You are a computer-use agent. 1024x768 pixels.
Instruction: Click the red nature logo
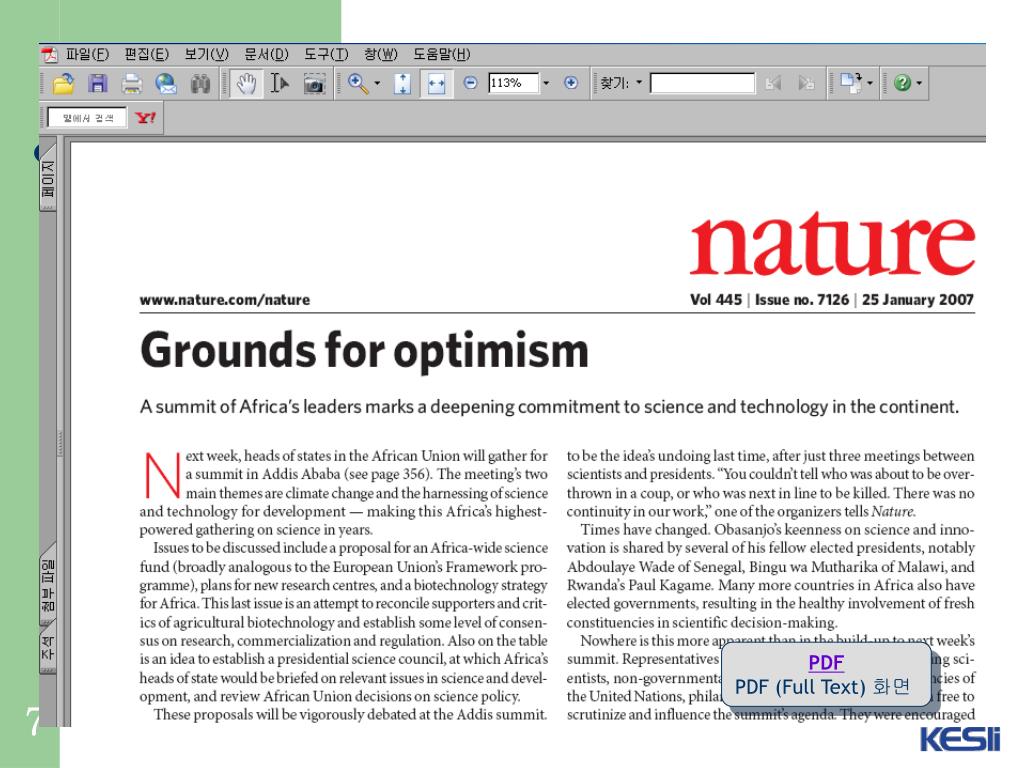(x=833, y=244)
